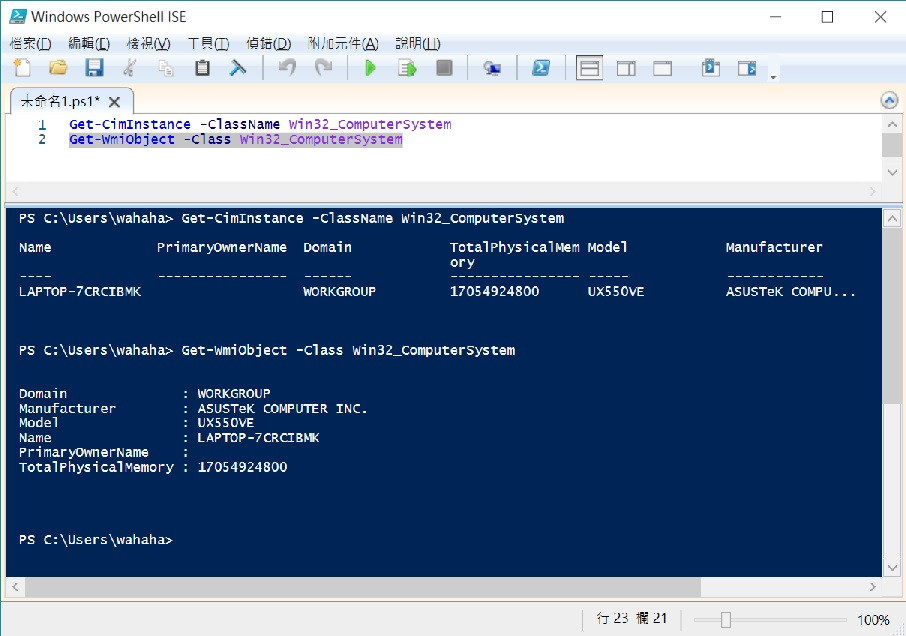Click line 1 Get-CimInstance command in editor
Screen dimensions: 906x636
coord(260,124)
